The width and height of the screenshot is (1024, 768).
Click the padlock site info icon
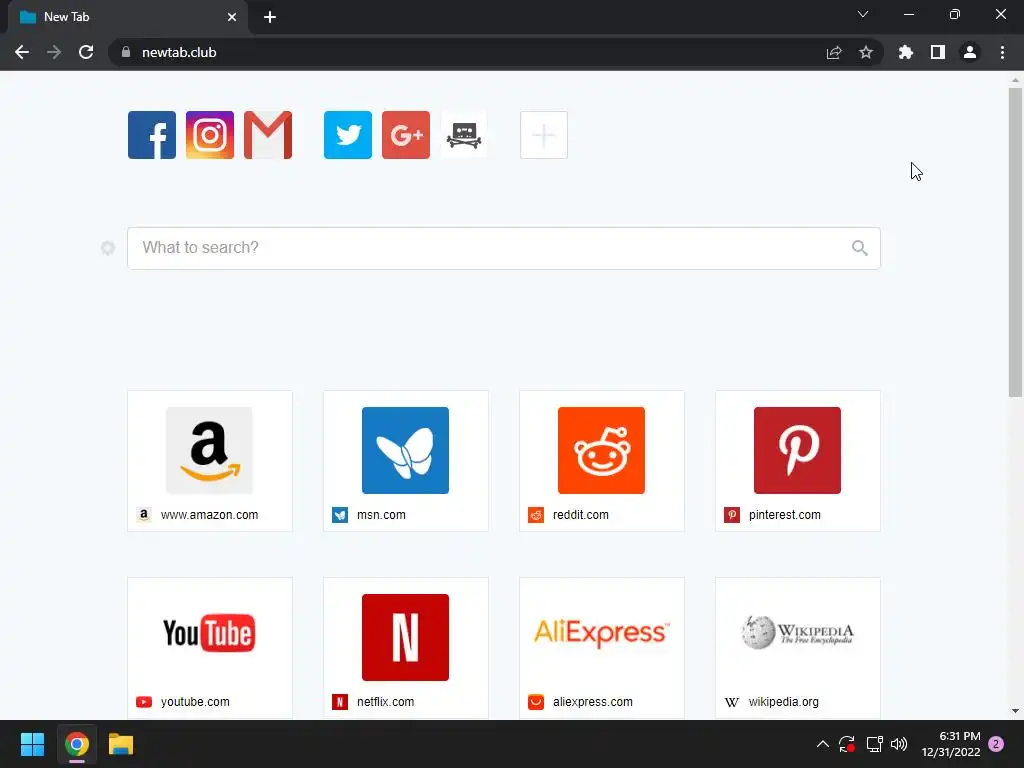tap(125, 52)
